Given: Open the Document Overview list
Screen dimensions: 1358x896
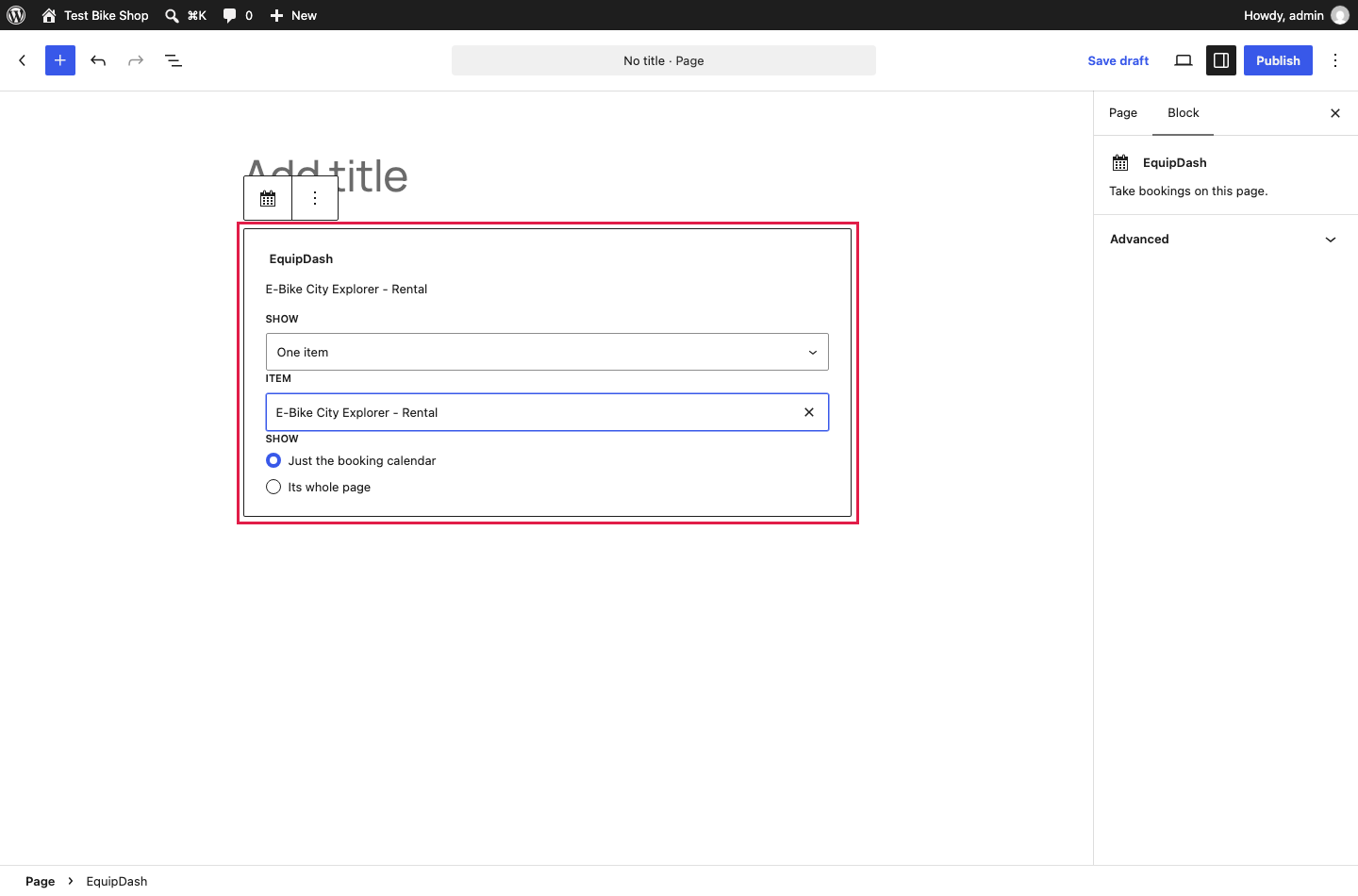Looking at the screenshot, I should pos(174,60).
